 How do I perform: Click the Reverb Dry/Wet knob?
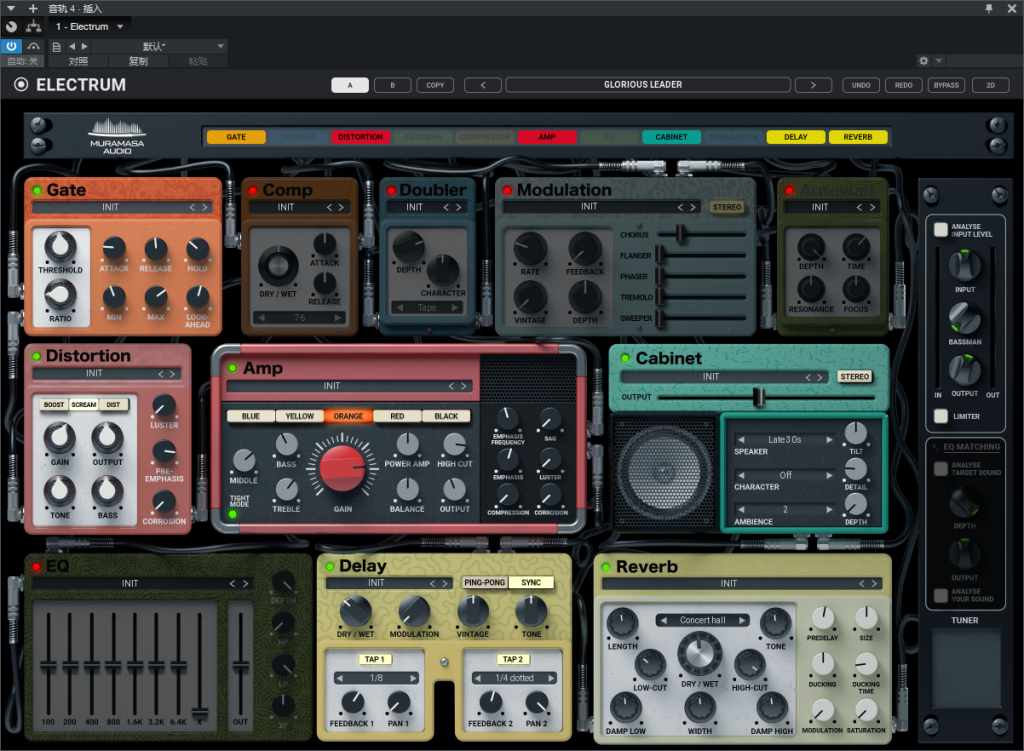(699, 655)
